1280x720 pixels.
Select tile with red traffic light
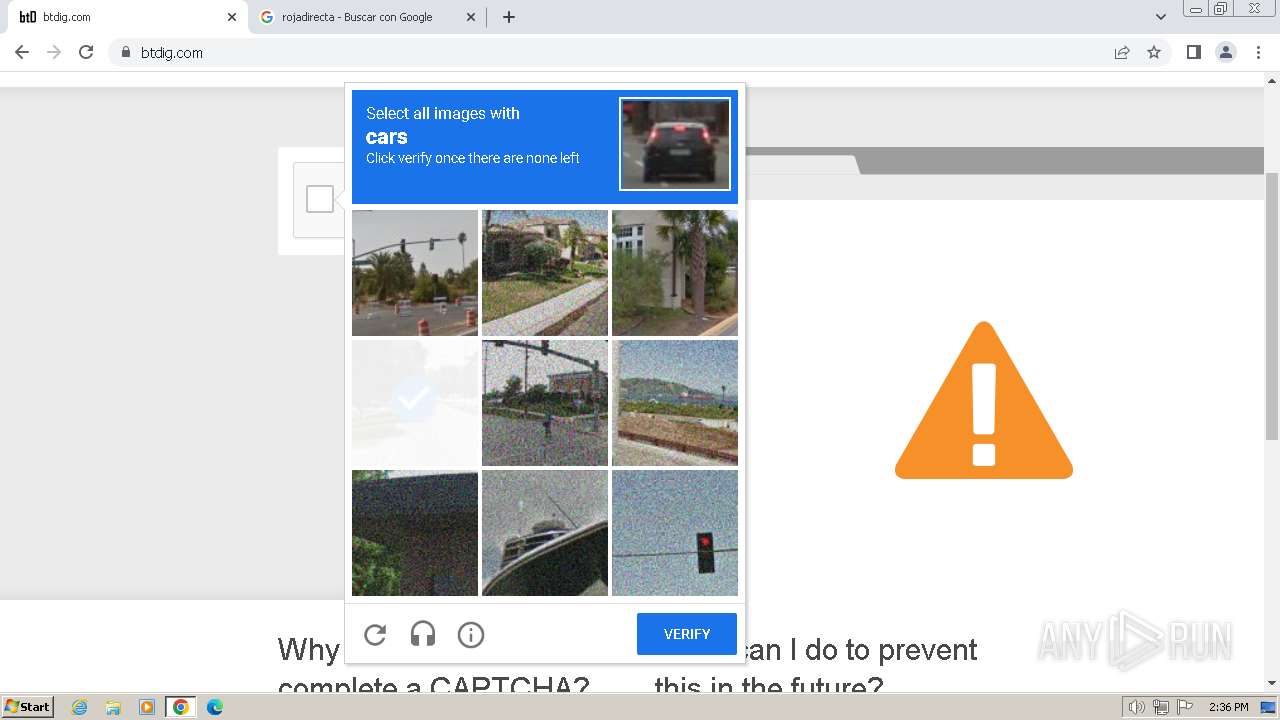[x=675, y=533]
